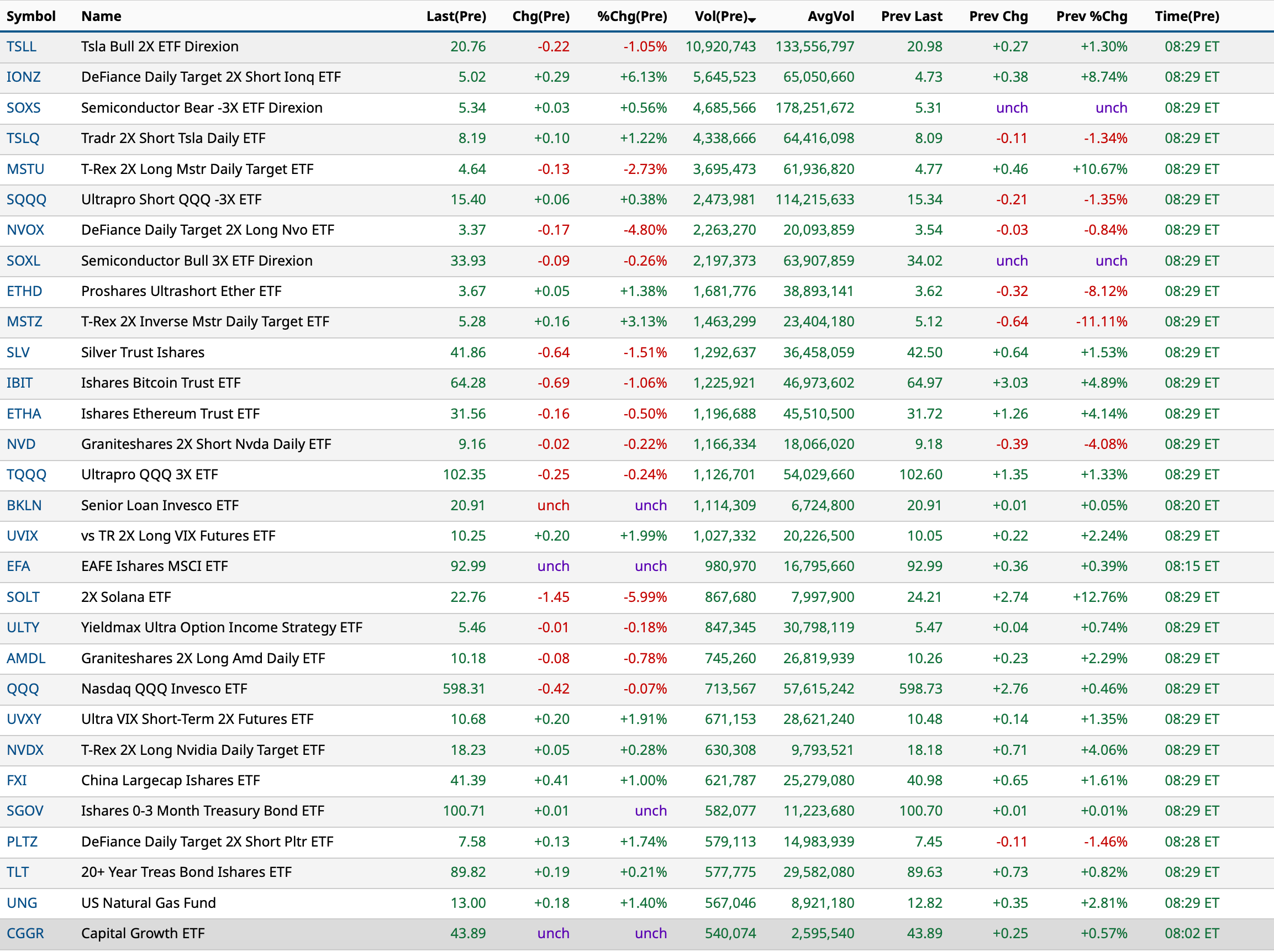
Task: Click the SGOV symbol link
Action: pyautogui.click(x=25, y=811)
